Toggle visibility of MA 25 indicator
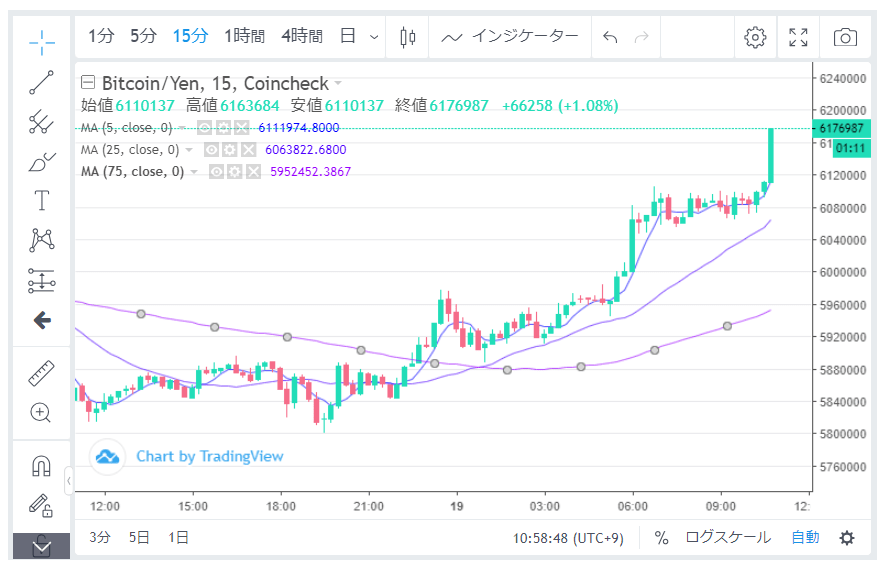The height and width of the screenshot is (567, 885). tap(211, 149)
